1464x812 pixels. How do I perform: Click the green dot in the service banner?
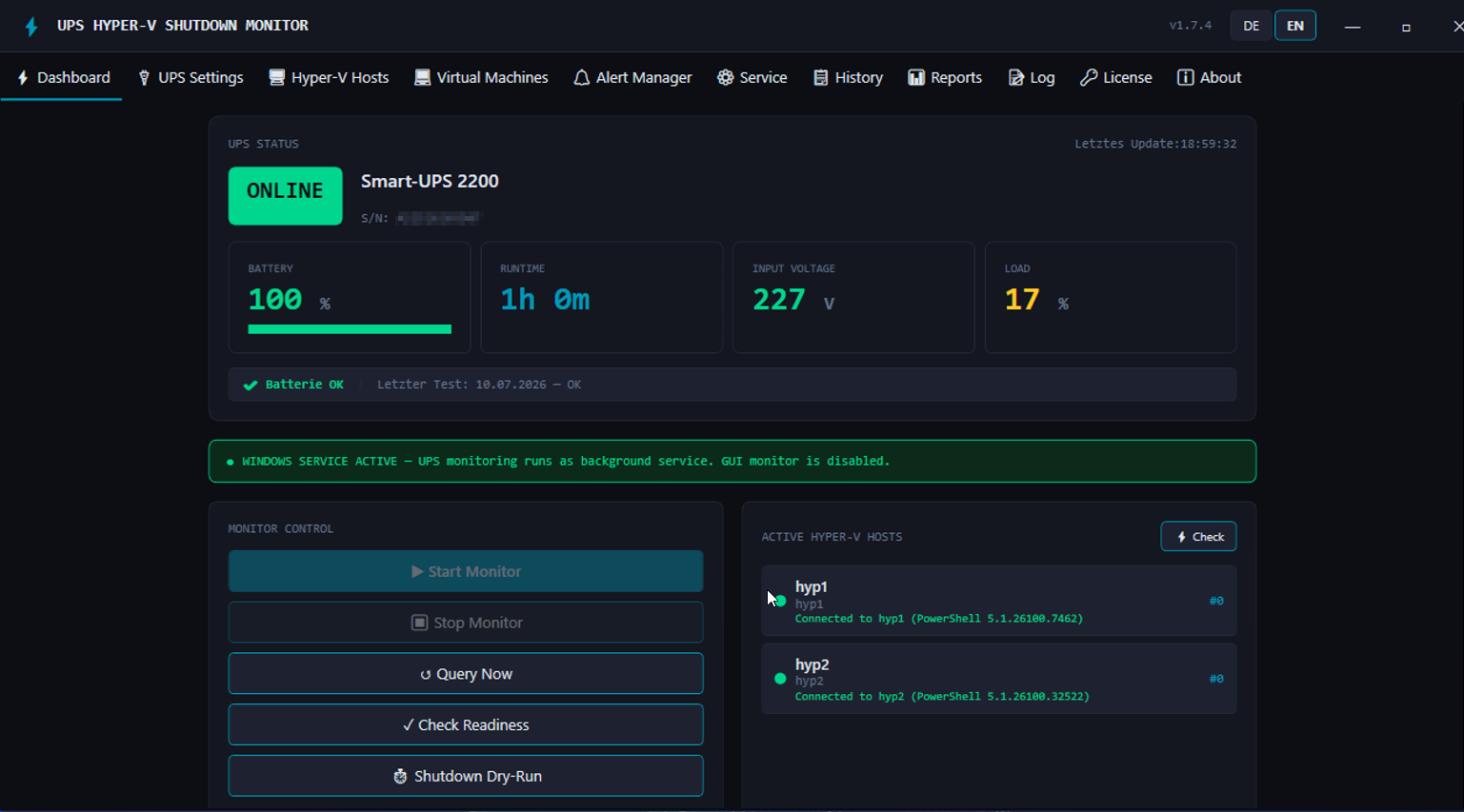point(230,462)
